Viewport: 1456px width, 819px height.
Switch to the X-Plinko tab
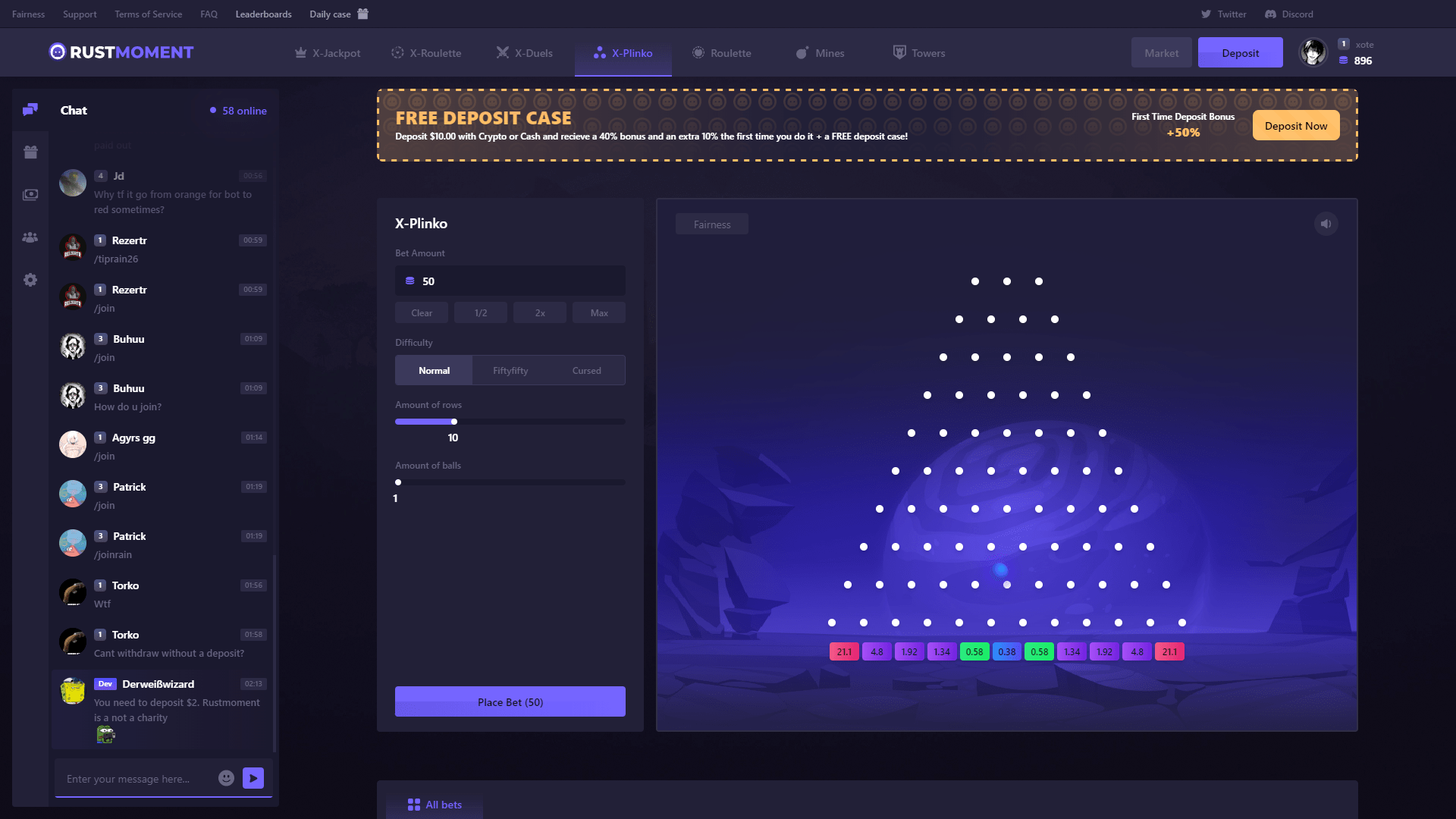623,53
